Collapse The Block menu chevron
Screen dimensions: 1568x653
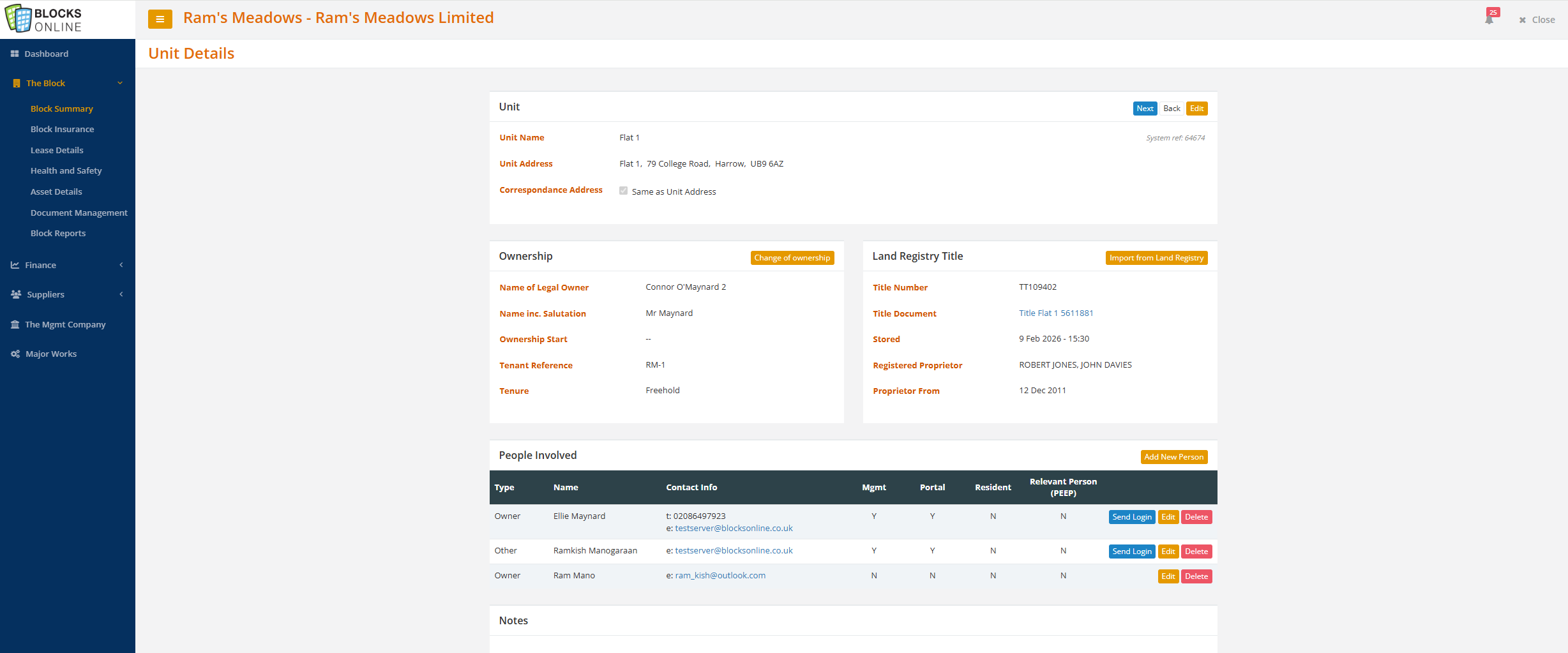(x=120, y=83)
